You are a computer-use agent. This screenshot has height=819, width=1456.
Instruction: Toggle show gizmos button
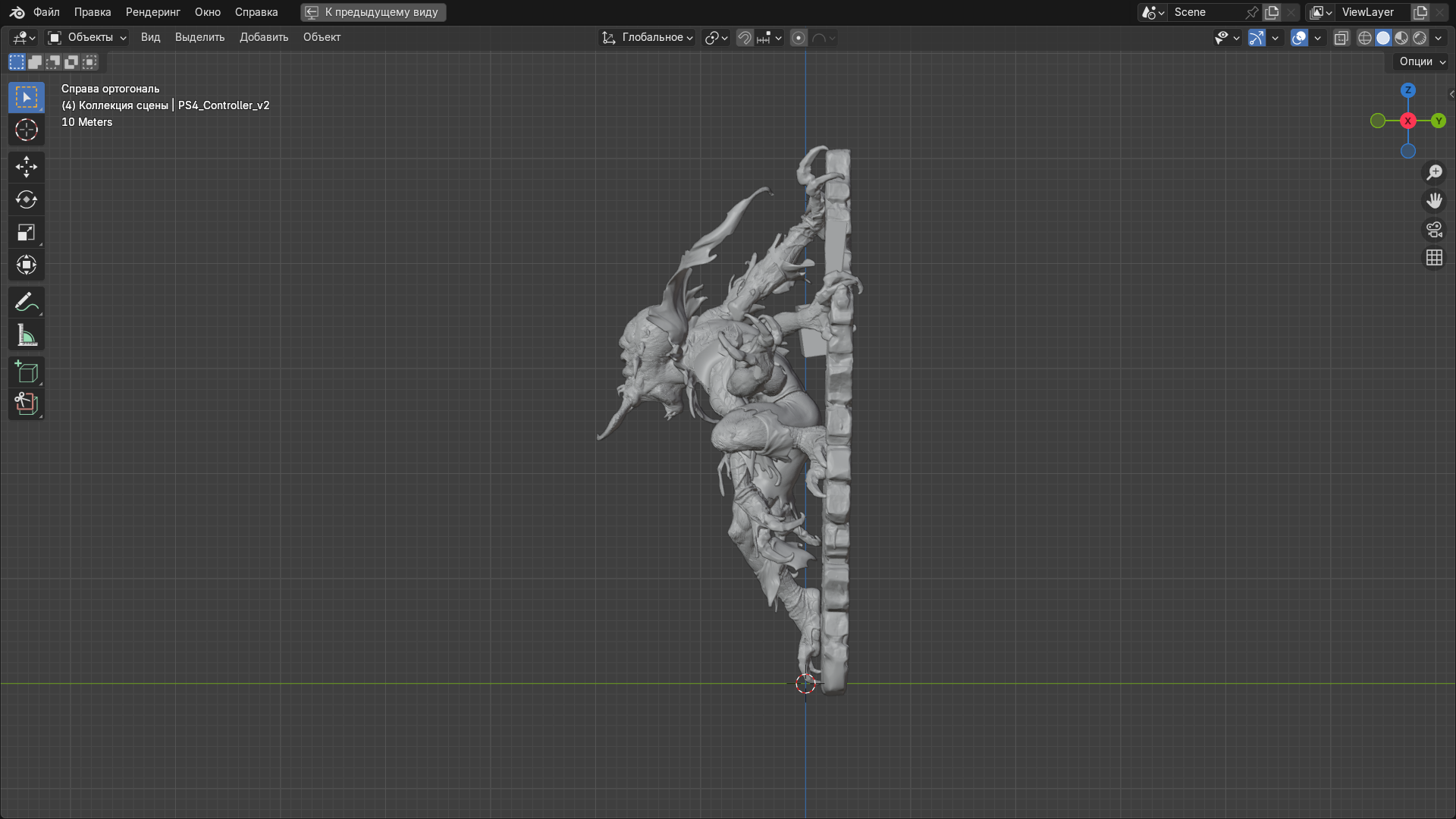pos(1257,38)
